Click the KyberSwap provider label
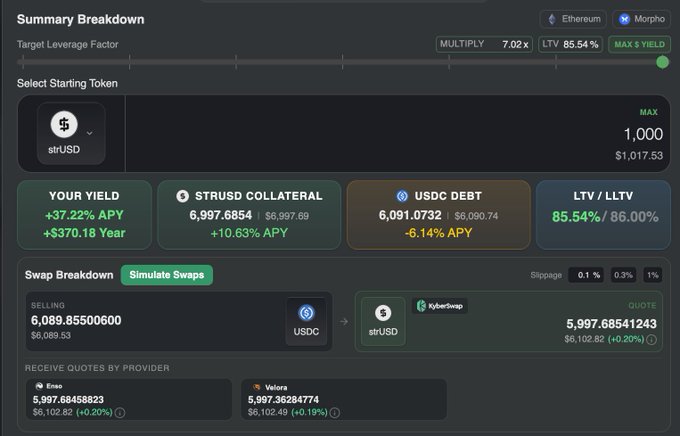Image resolution: width=680 pixels, height=436 pixels. coord(439,306)
